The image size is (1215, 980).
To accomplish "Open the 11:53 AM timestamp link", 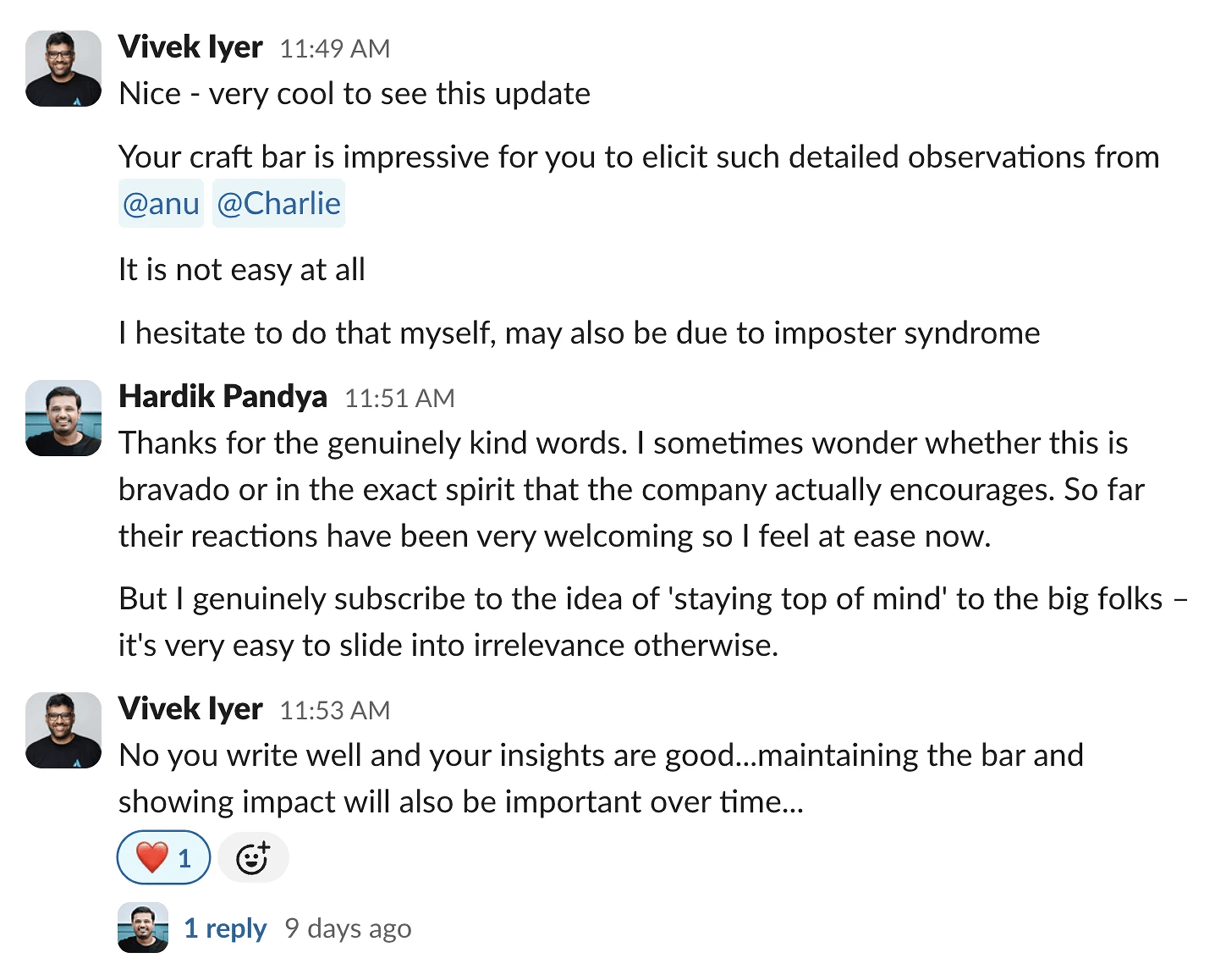I will [x=335, y=711].
